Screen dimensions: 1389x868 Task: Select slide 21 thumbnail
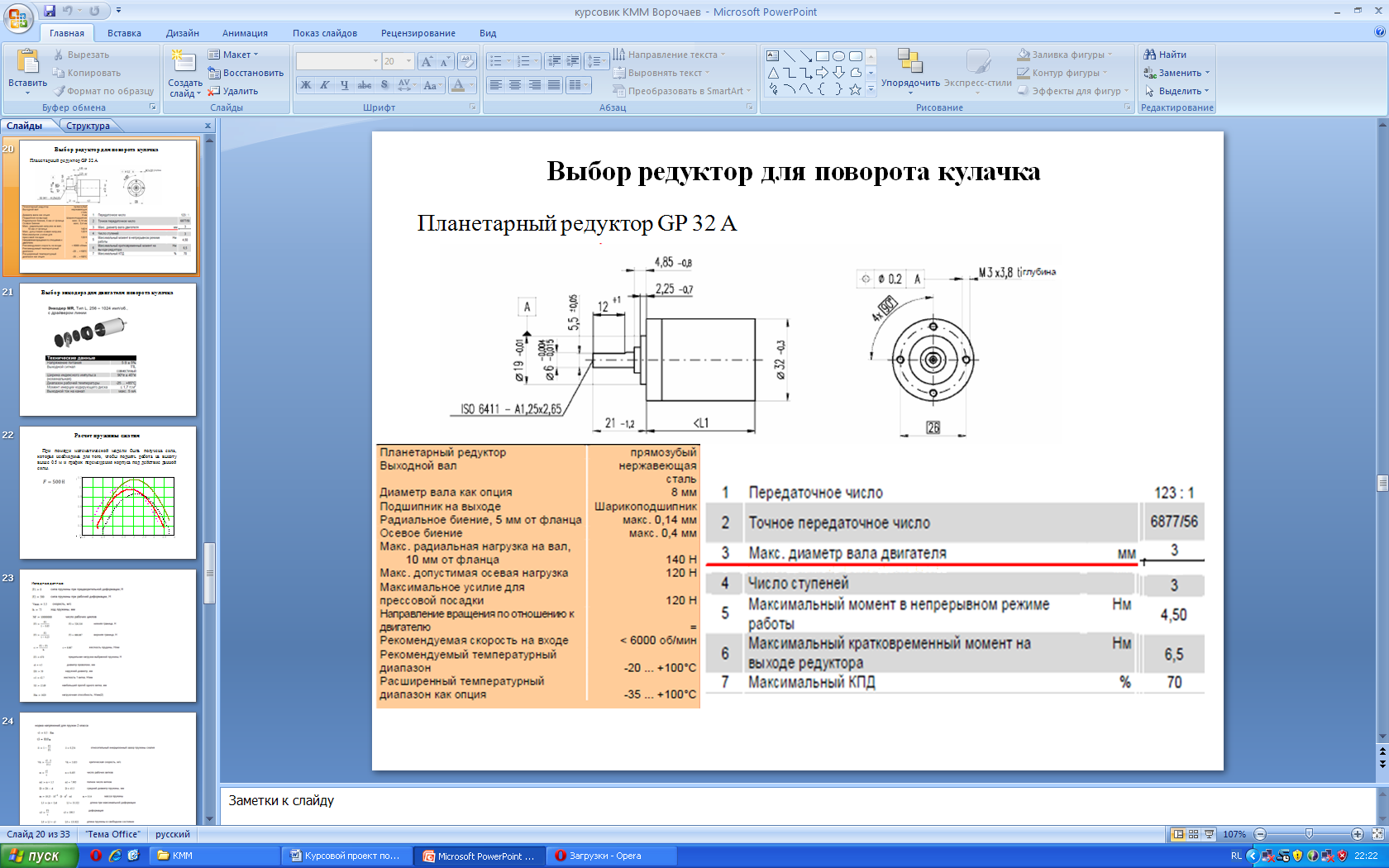click(x=107, y=350)
